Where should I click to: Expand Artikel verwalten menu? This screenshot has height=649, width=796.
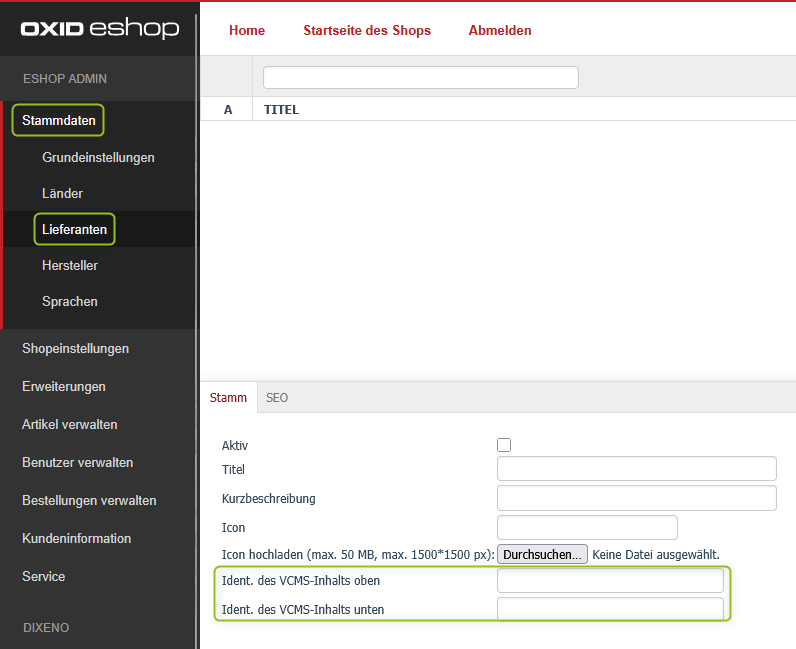click(70, 425)
